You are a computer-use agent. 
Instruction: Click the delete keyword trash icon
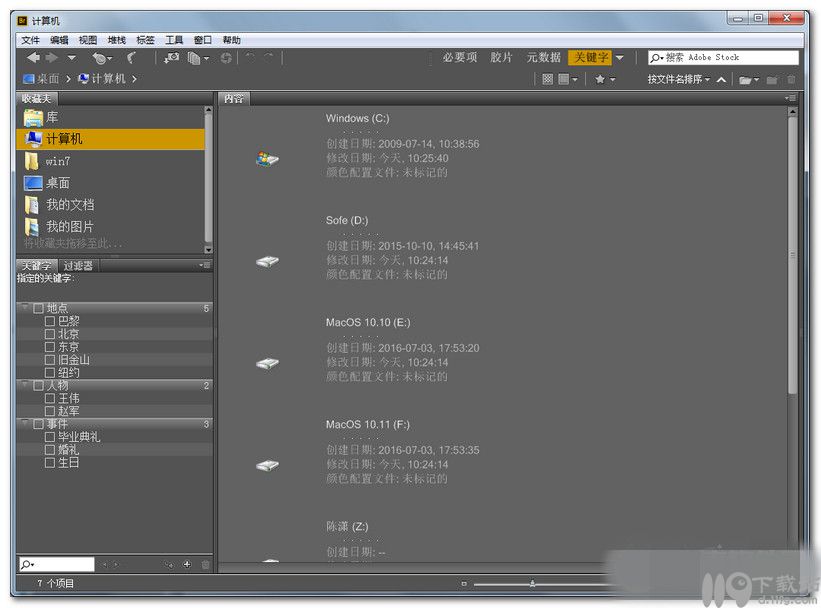205,565
